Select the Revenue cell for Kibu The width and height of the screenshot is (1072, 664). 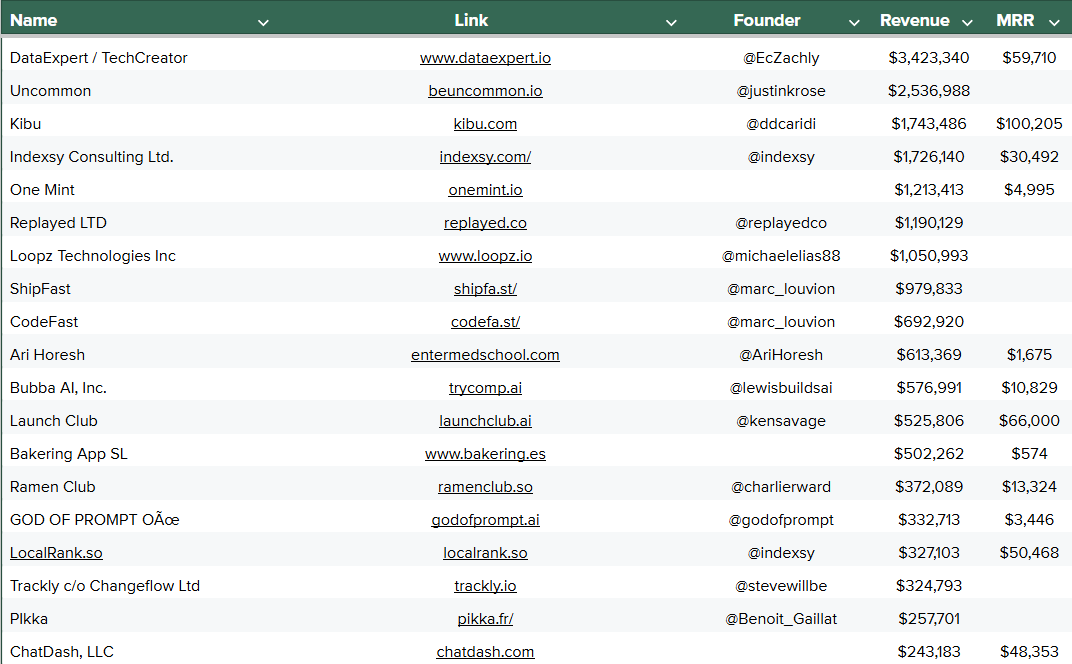pyautogui.click(x=929, y=123)
